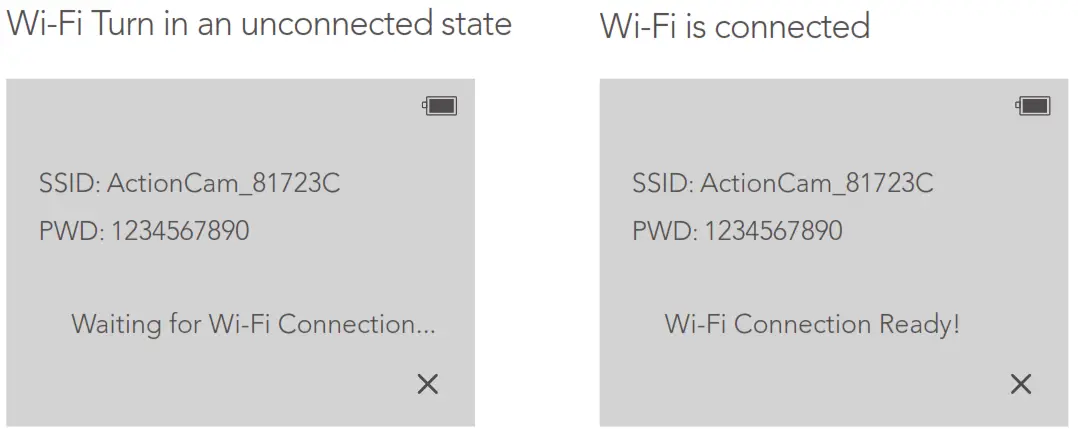Click the 'Wi-Fi Turn in an unconnected state' heading

pos(259,23)
